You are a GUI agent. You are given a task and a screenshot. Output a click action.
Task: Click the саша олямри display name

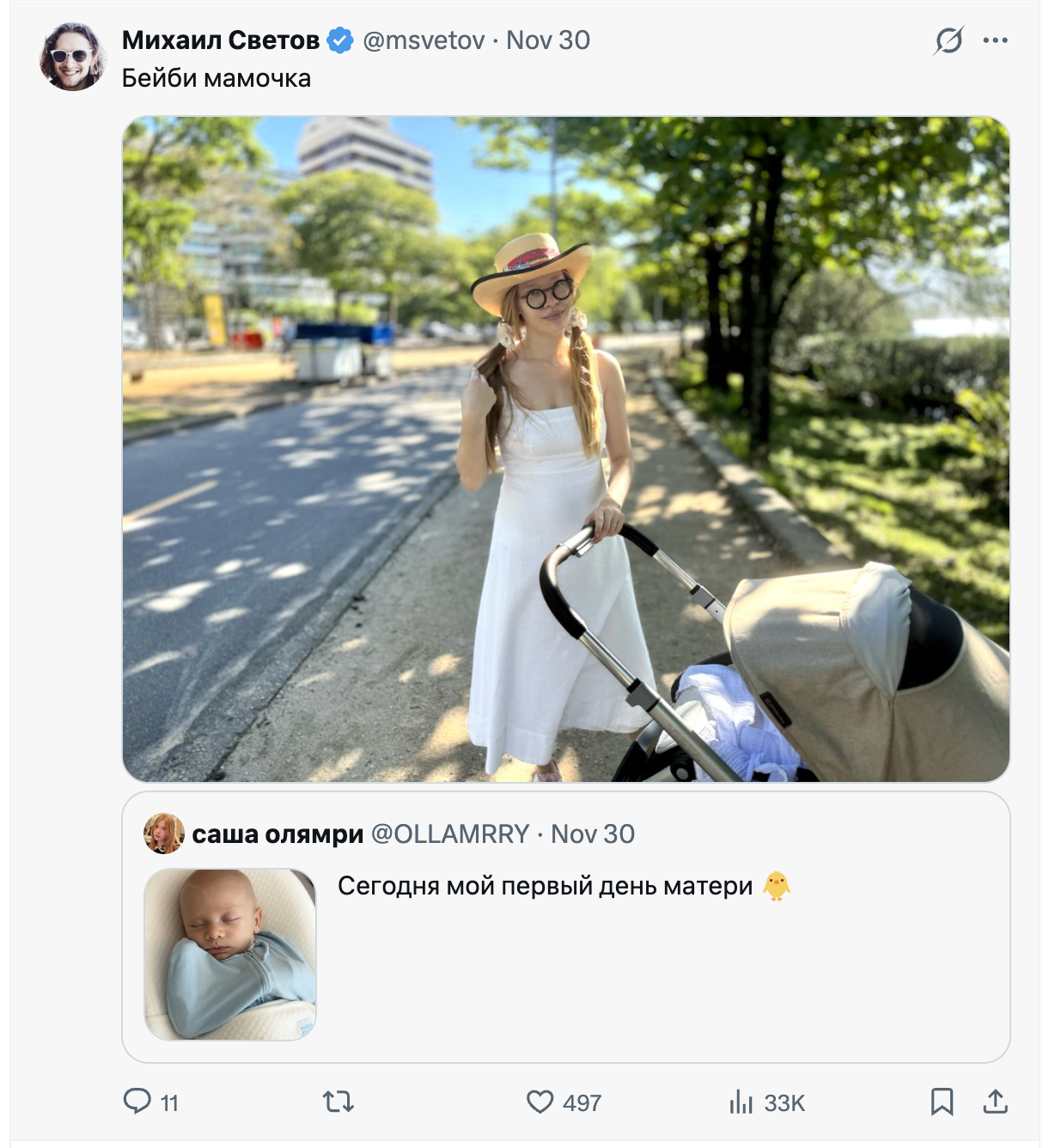coord(278,834)
